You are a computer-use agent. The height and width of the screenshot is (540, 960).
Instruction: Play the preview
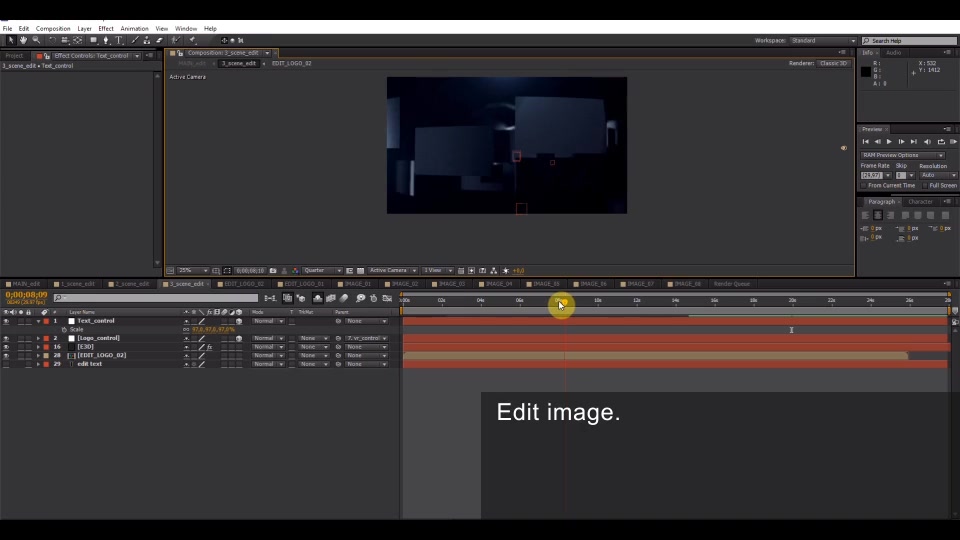pyautogui.click(x=889, y=142)
